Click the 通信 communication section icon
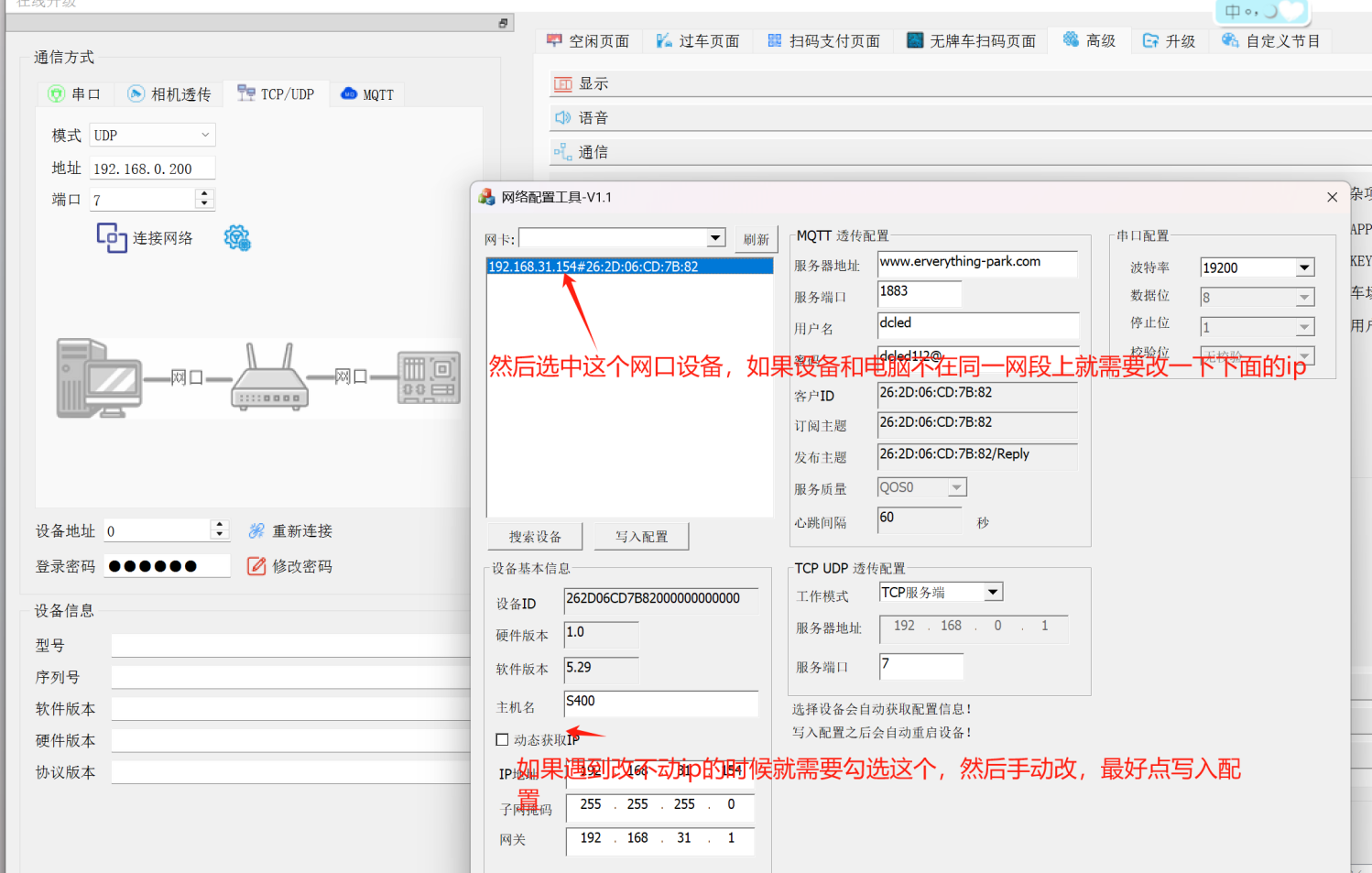 point(562,151)
